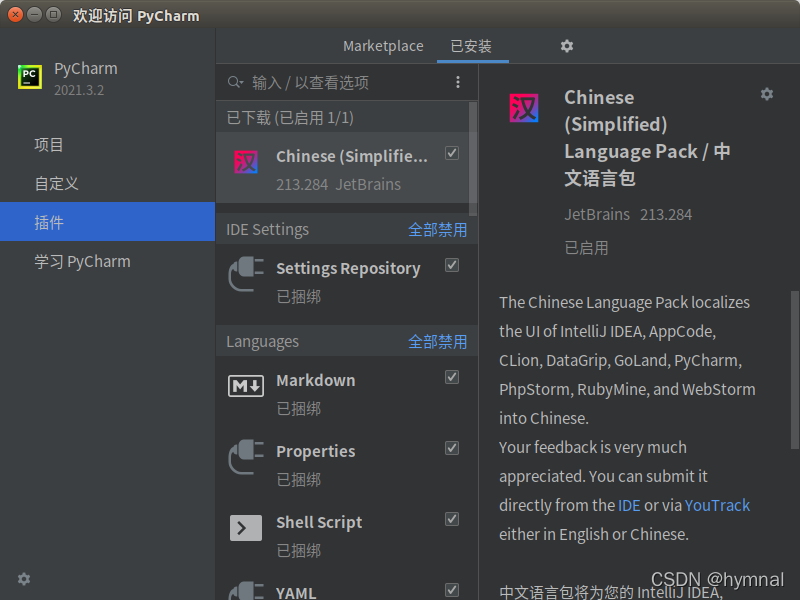Maximize the PyCharm welcome window
The width and height of the screenshot is (800, 600).
pos(53,15)
